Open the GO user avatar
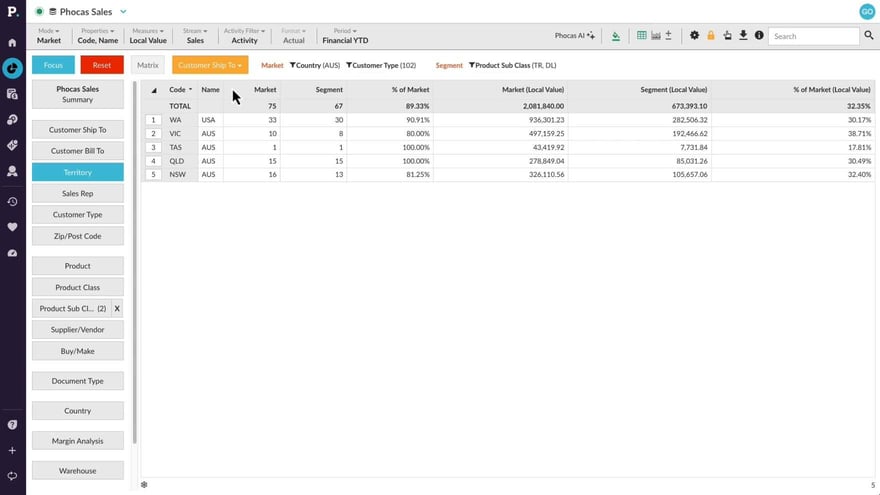Image resolution: width=880 pixels, height=495 pixels. tap(867, 11)
